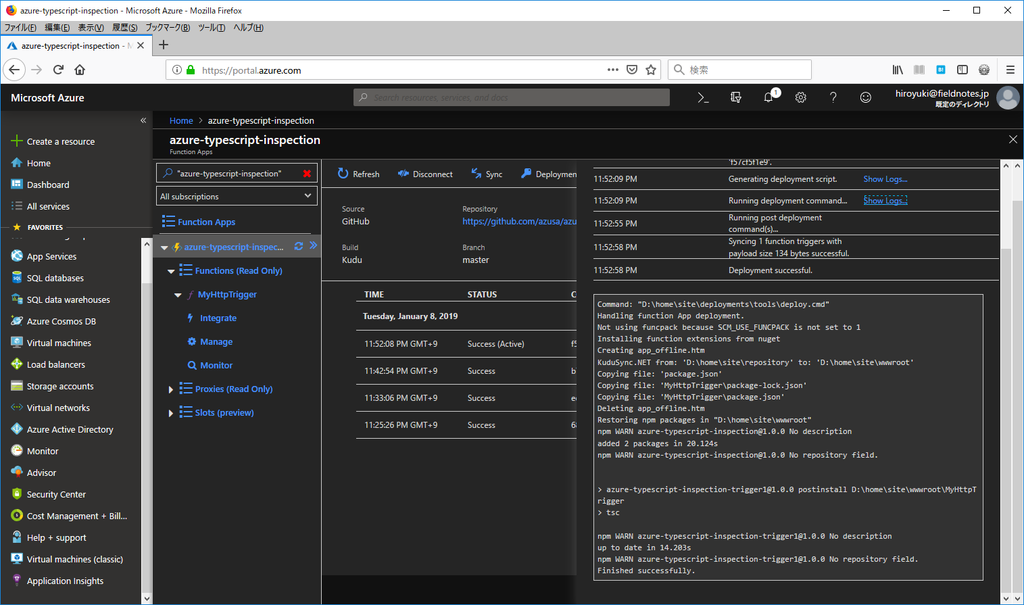This screenshot has height=605, width=1024.
Task: Collapse the MyHttpTrigger node
Action: tap(178, 295)
